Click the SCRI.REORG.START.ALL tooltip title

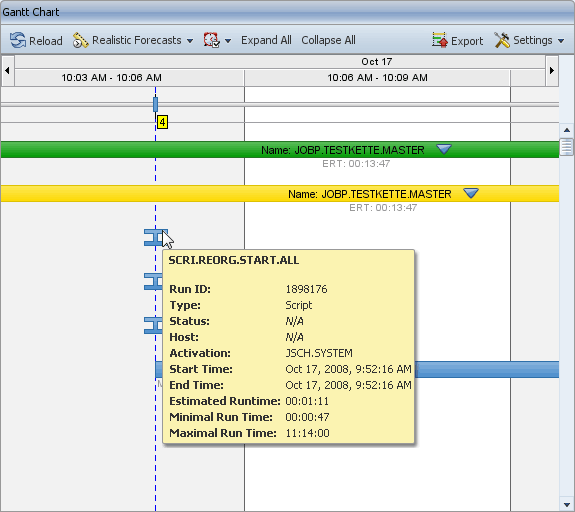point(234,260)
